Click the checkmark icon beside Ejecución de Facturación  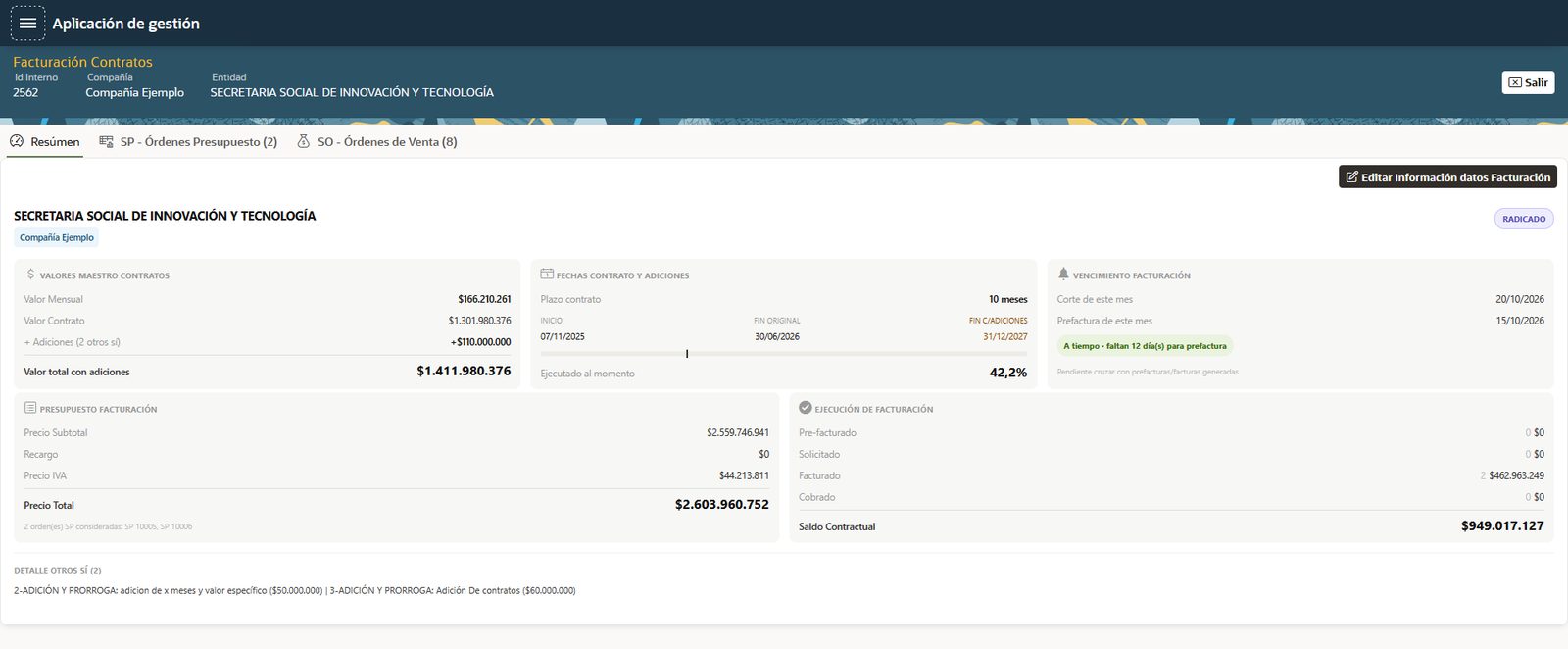click(x=806, y=408)
